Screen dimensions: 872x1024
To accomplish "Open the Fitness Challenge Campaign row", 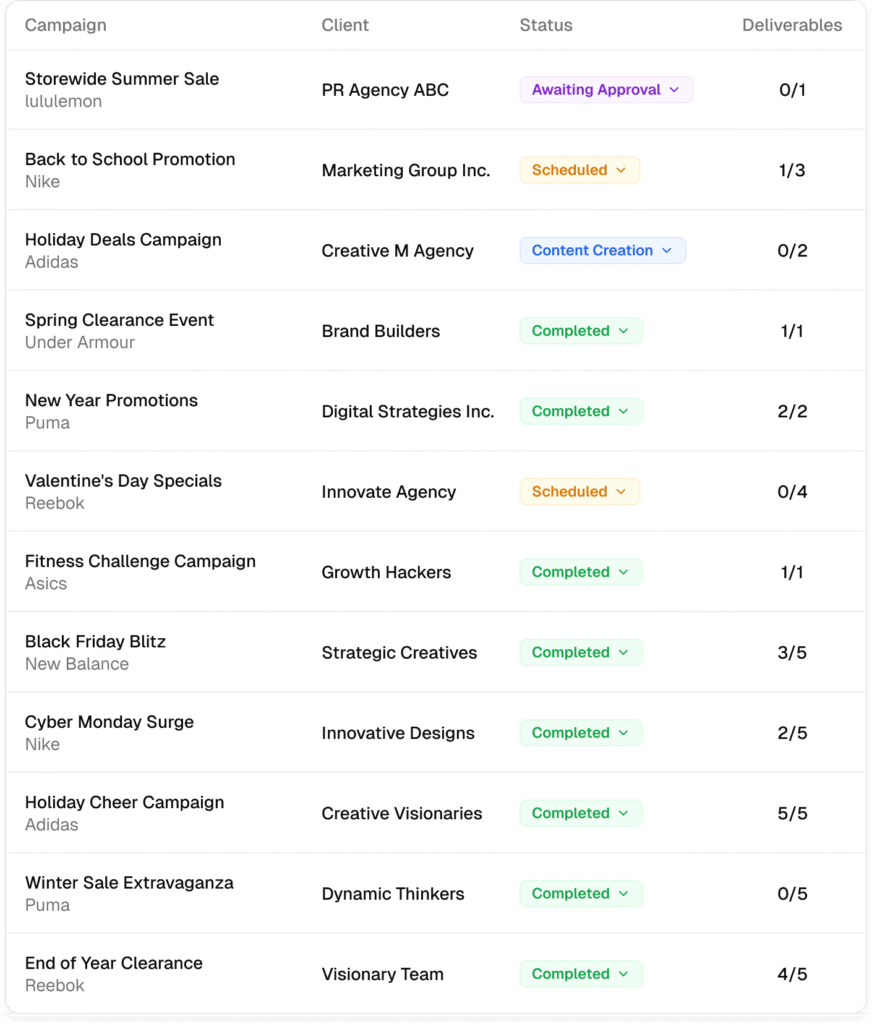I will click(x=140, y=562).
